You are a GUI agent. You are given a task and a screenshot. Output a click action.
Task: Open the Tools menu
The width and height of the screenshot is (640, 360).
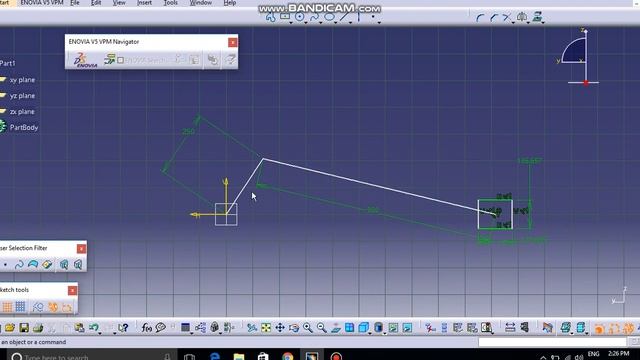coord(171,3)
